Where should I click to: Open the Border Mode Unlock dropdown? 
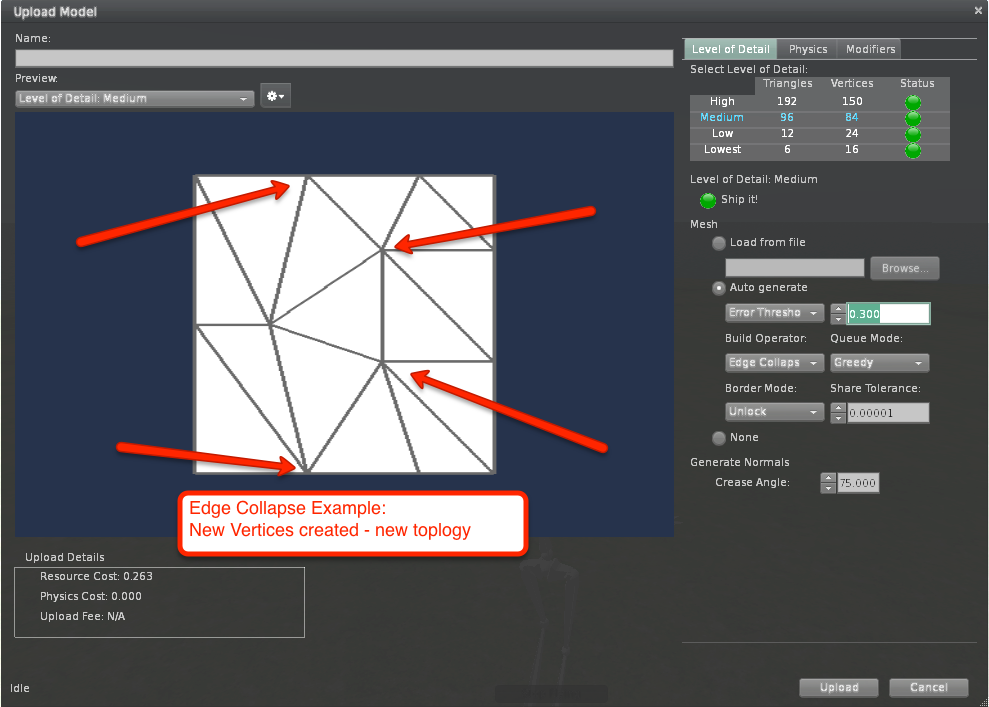(774, 412)
